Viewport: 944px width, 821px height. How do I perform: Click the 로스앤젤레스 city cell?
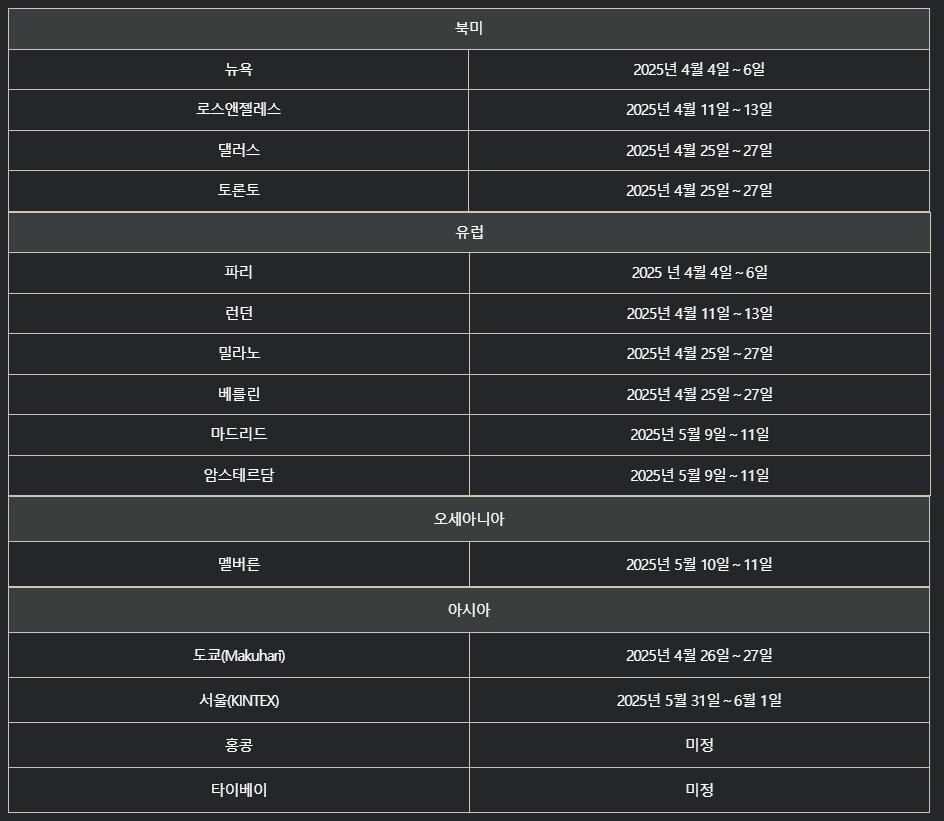(x=239, y=110)
